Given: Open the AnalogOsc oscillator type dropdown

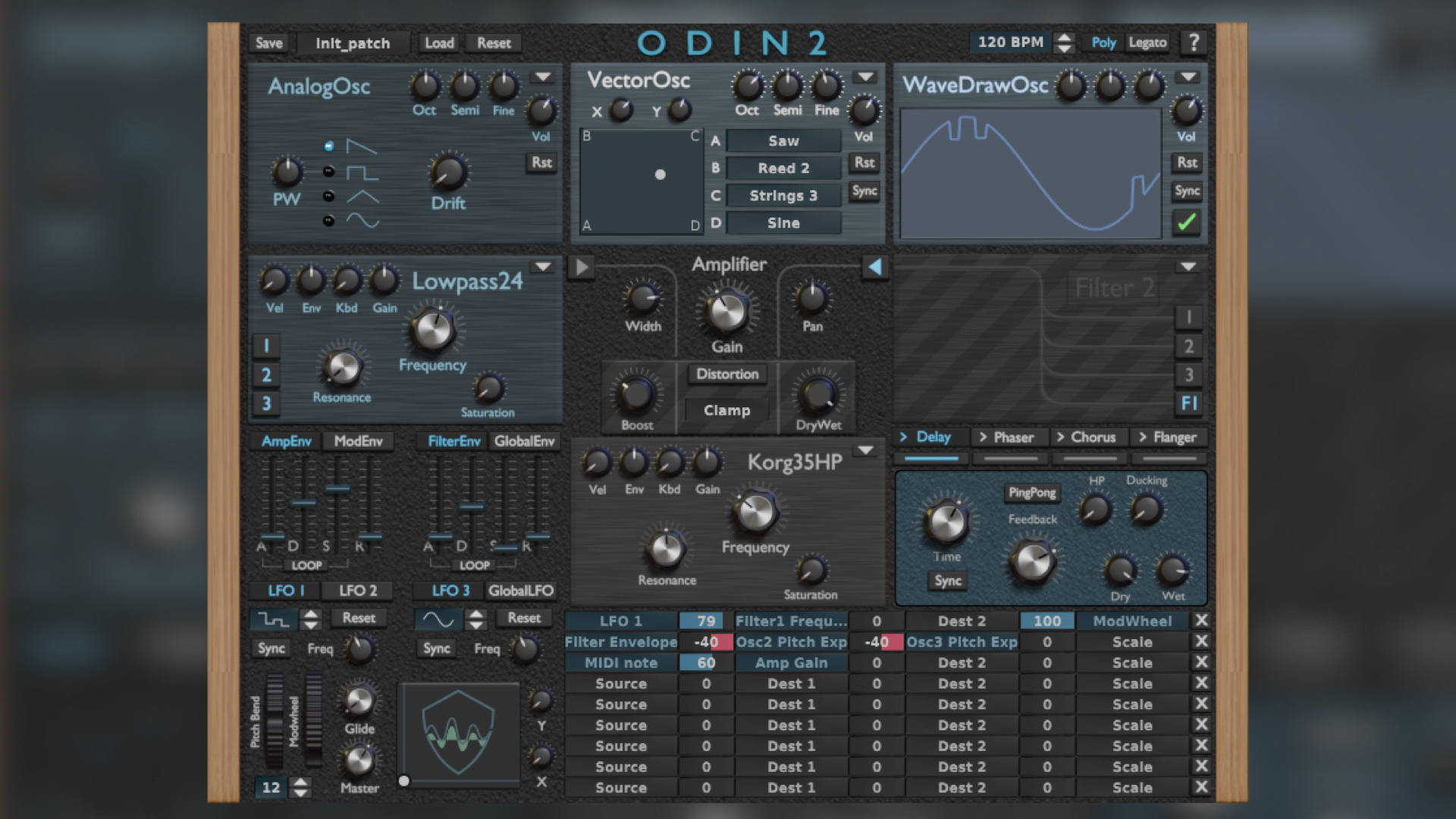Looking at the screenshot, I should (x=541, y=77).
